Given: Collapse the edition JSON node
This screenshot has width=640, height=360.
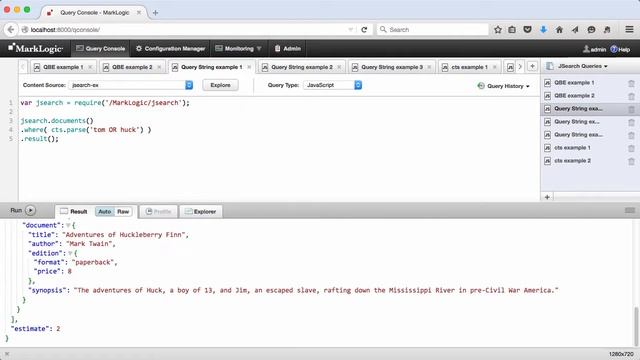Looking at the screenshot, I should click(70, 253).
